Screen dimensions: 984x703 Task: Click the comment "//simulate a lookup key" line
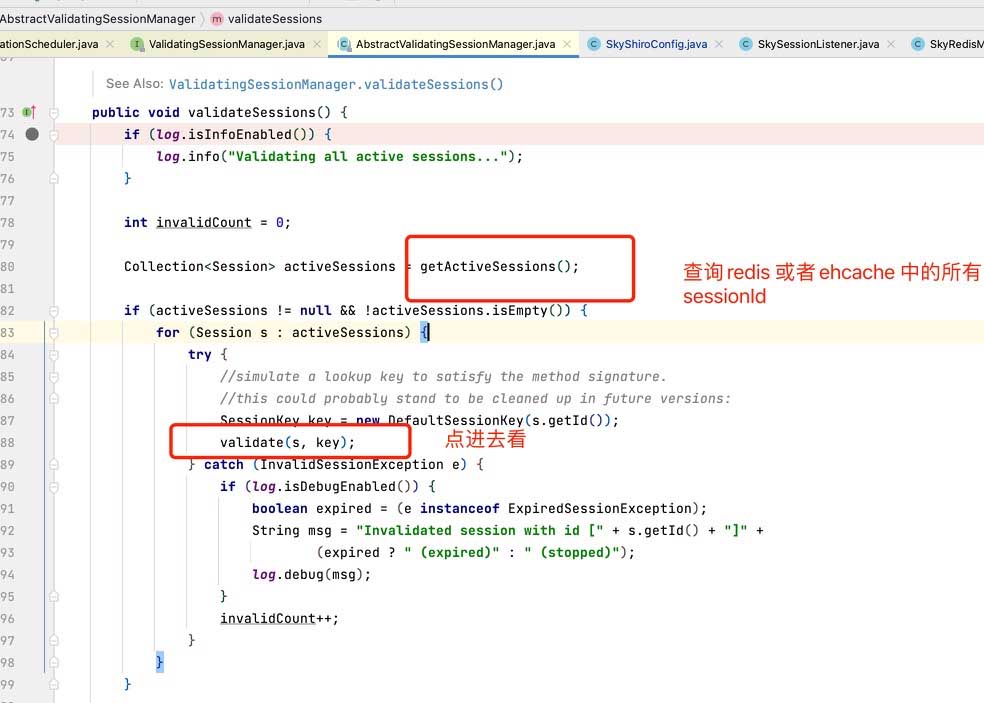tap(443, 377)
